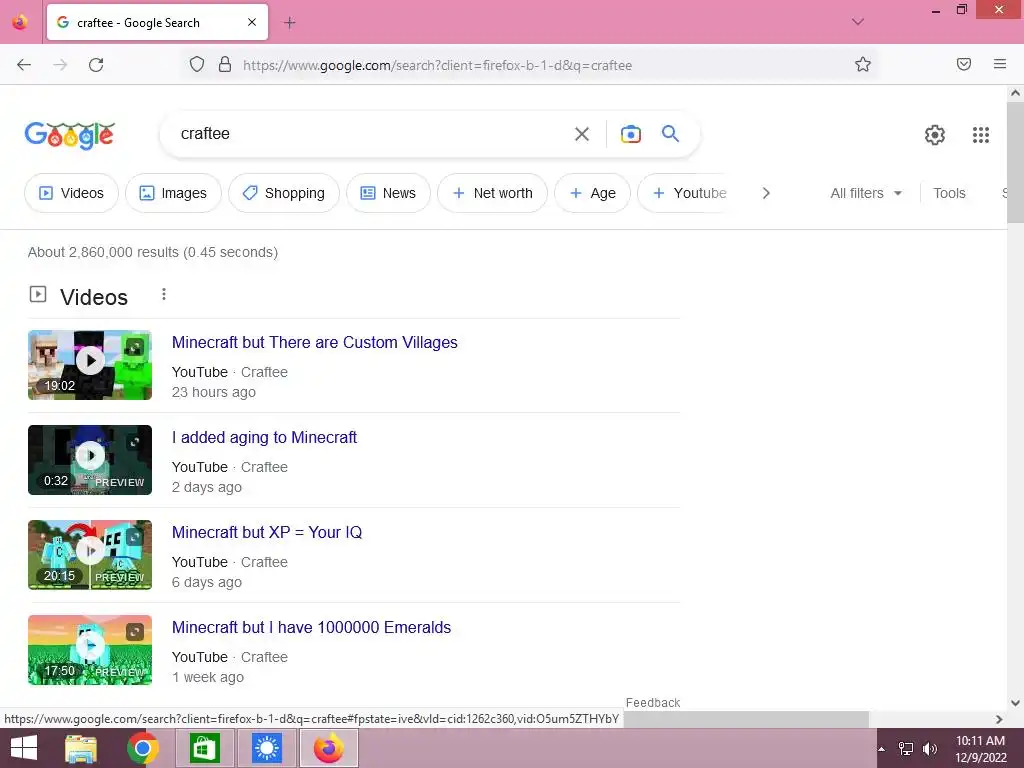Show more filter chips arrow
Screen dimensions: 1024x768
[766, 193]
